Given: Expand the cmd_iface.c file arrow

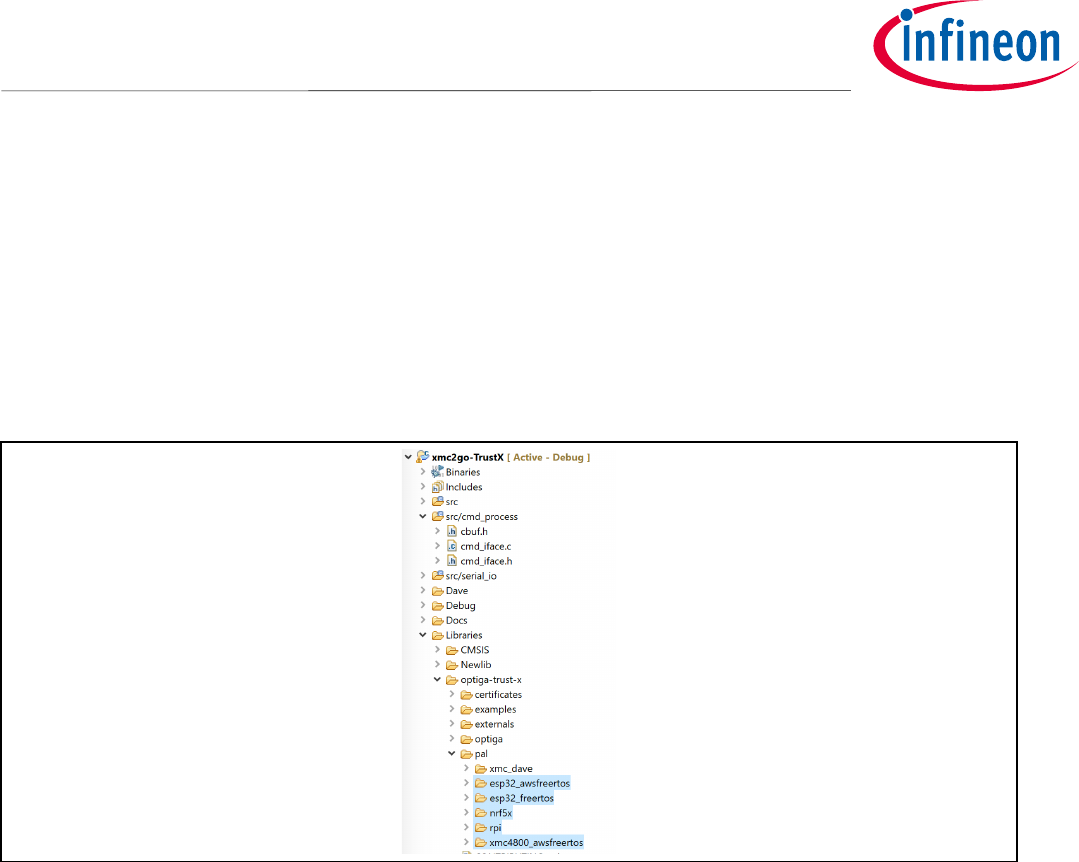Looking at the screenshot, I should [437, 546].
